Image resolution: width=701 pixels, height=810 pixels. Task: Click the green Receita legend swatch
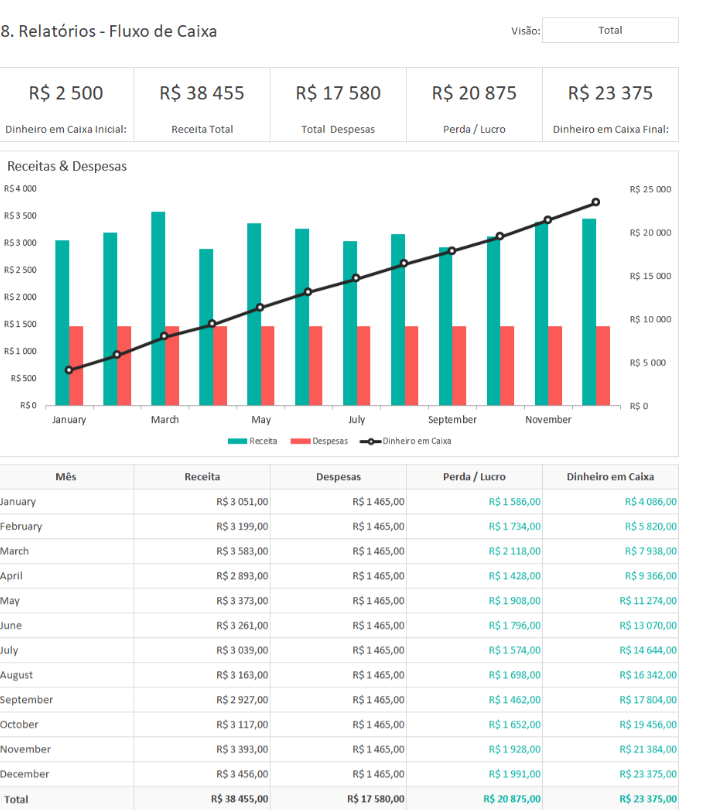pyautogui.click(x=237, y=441)
